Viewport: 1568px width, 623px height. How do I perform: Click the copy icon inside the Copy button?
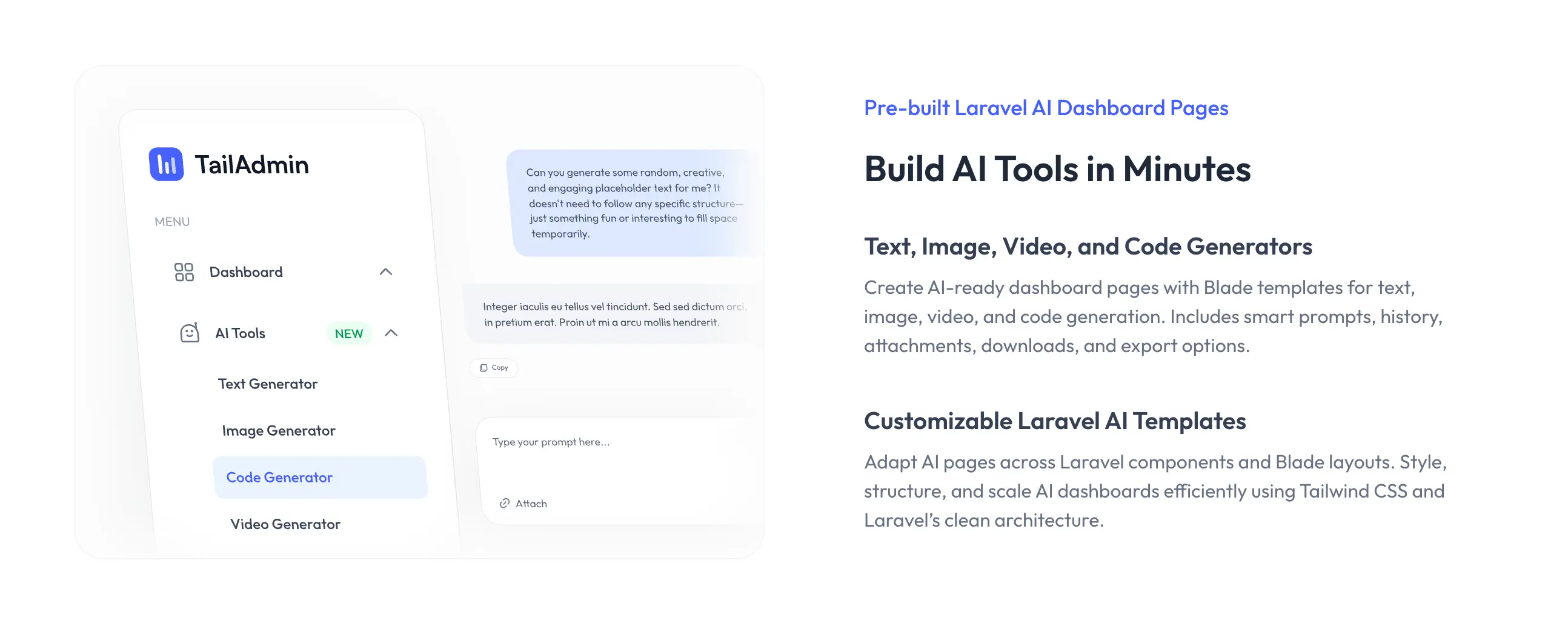point(483,367)
